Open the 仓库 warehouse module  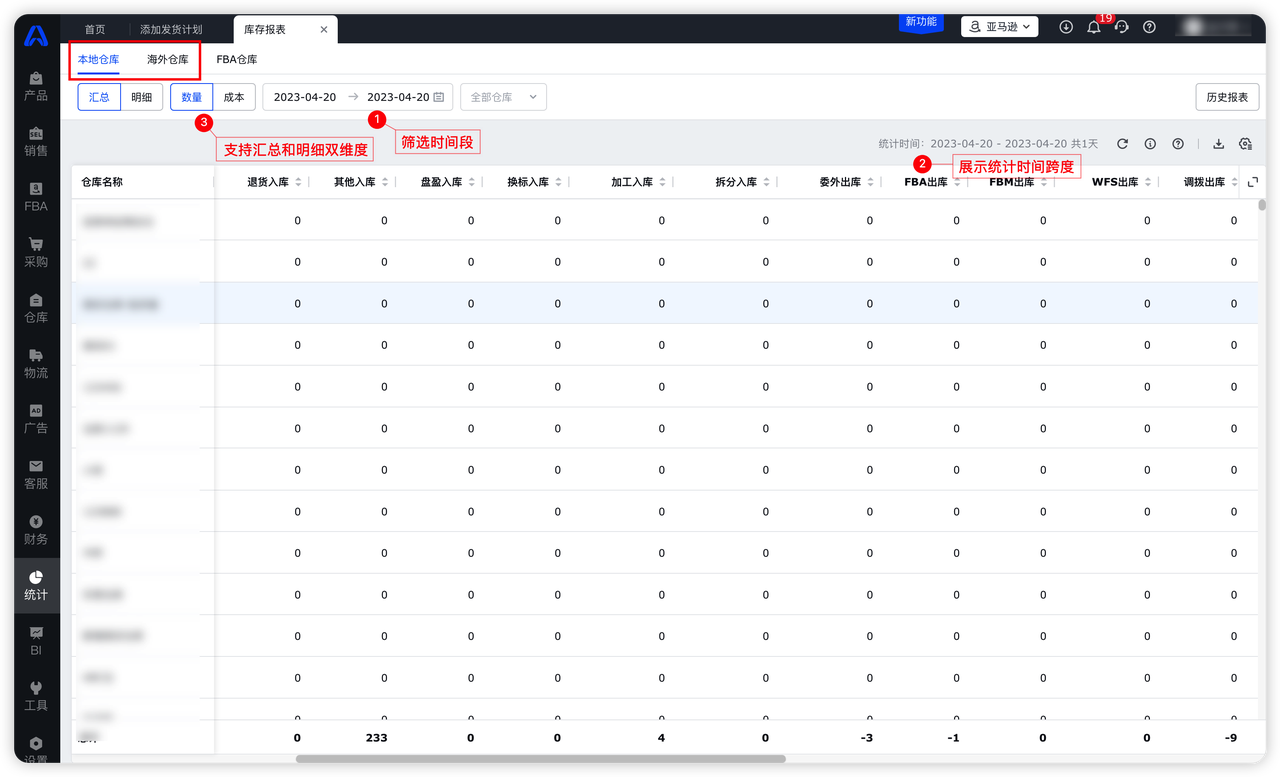point(36,308)
